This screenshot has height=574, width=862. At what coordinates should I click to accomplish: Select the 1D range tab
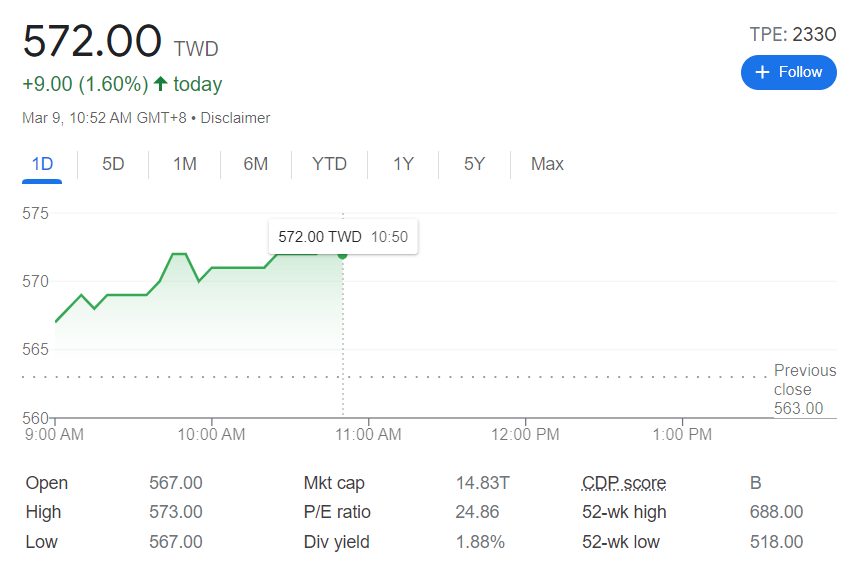point(42,164)
